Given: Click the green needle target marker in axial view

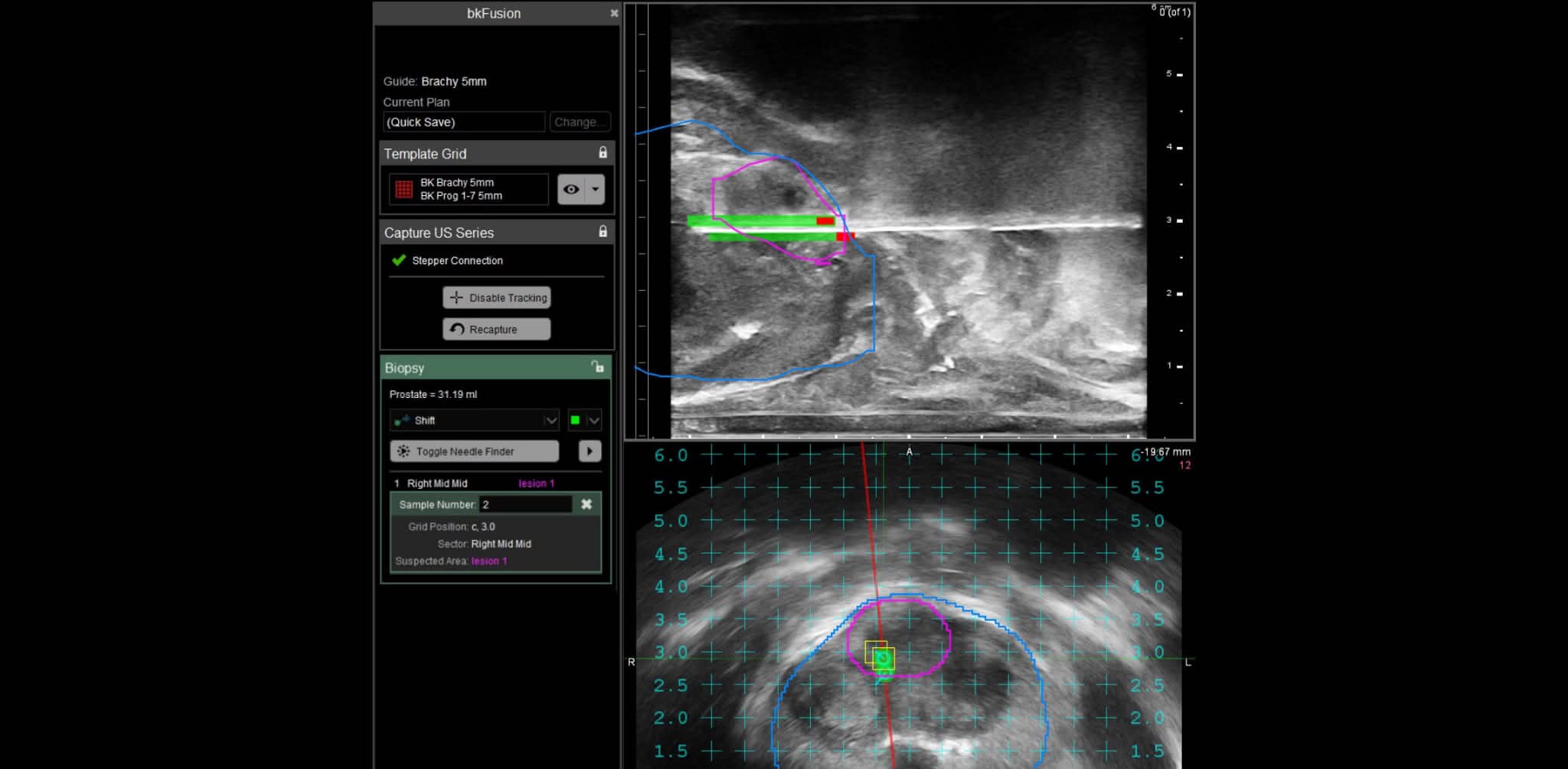Looking at the screenshot, I should (x=883, y=658).
